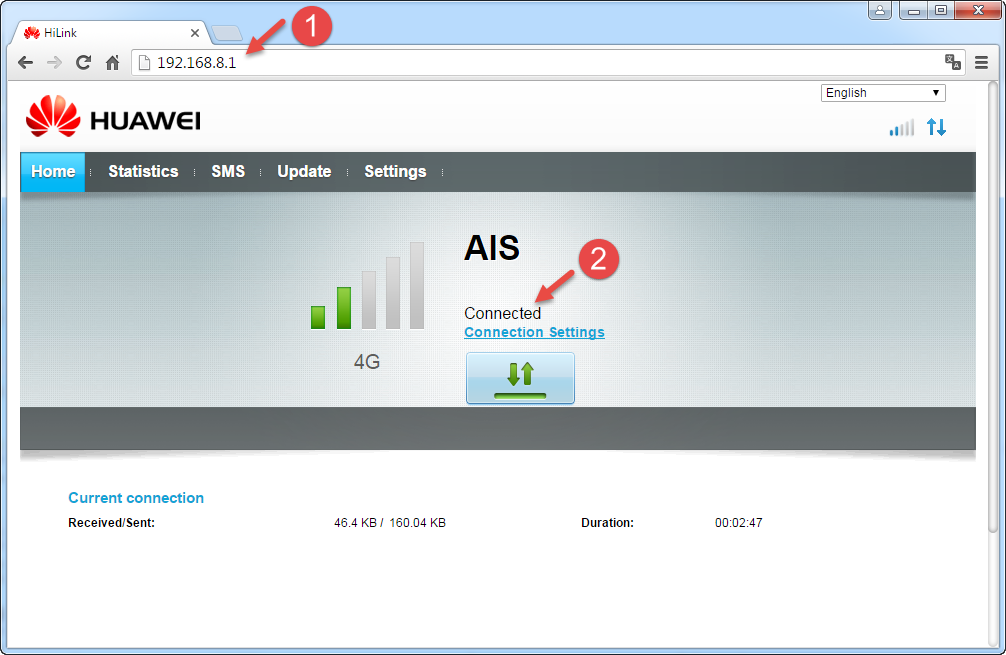Screen dimensions: 1006x655
Task: Maximize the browser window
Action: (x=941, y=10)
